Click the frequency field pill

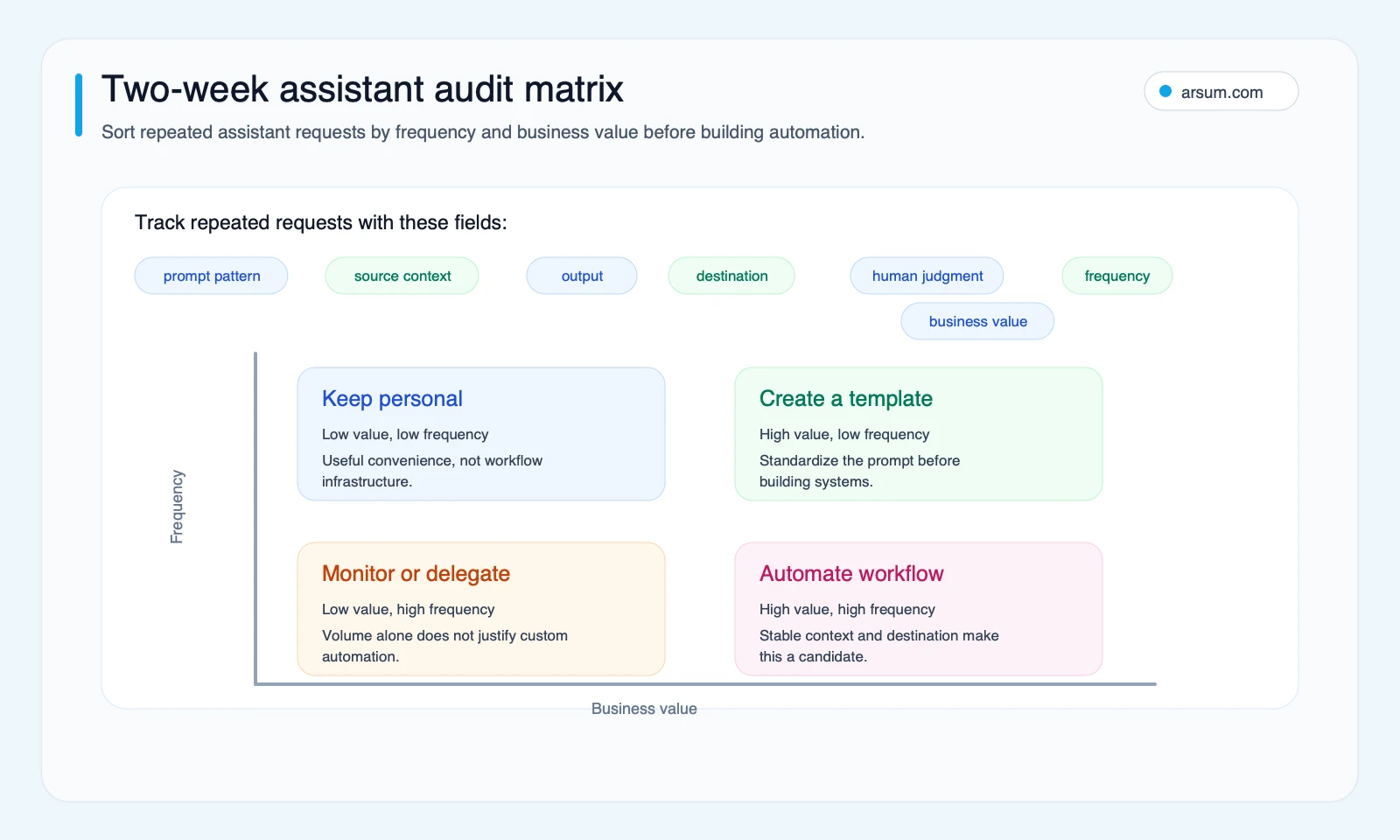coord(1116,276)
